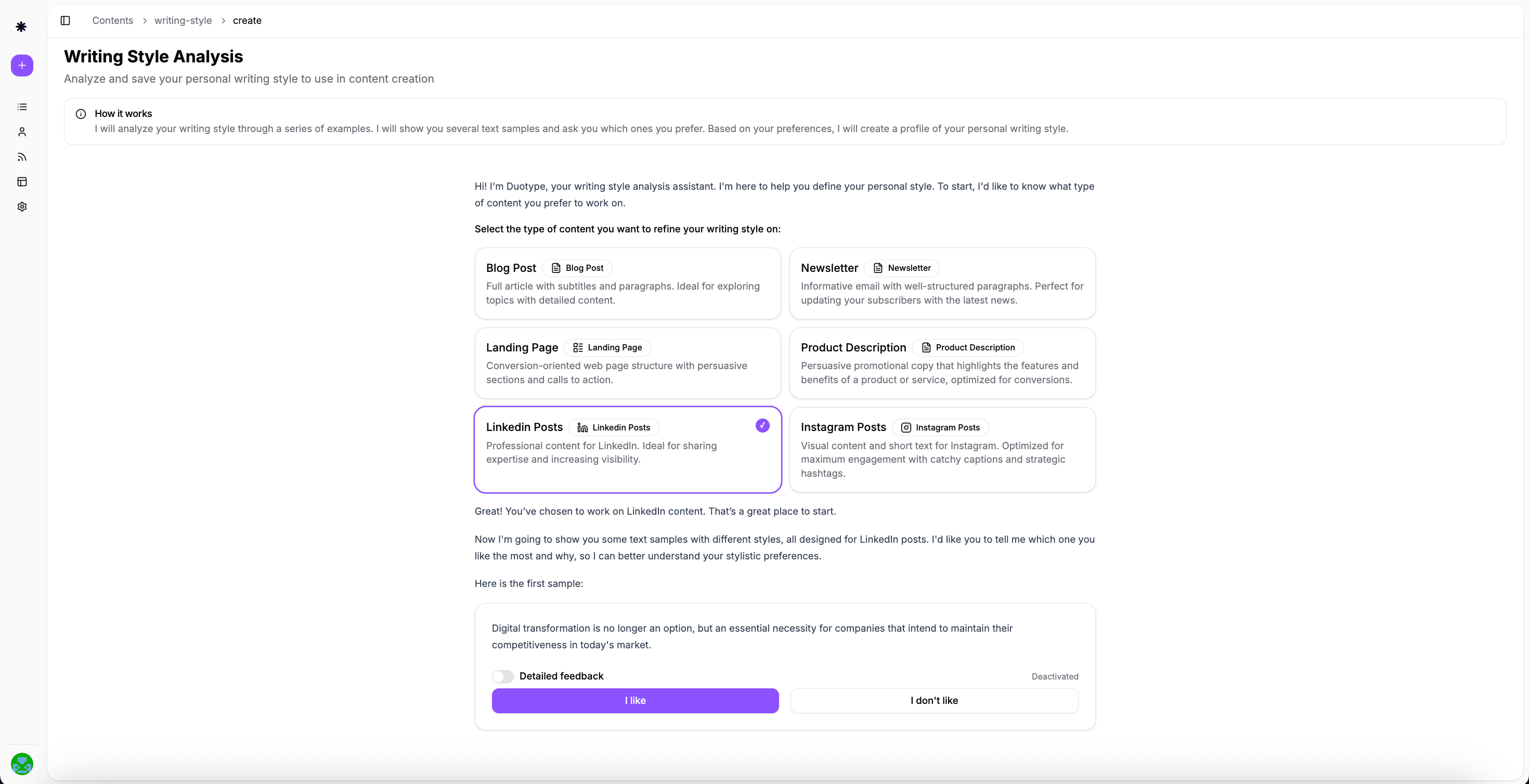Open the layout template sidebar icon
Viewport: 1529px width, 784px height.
tap(22, 181)
